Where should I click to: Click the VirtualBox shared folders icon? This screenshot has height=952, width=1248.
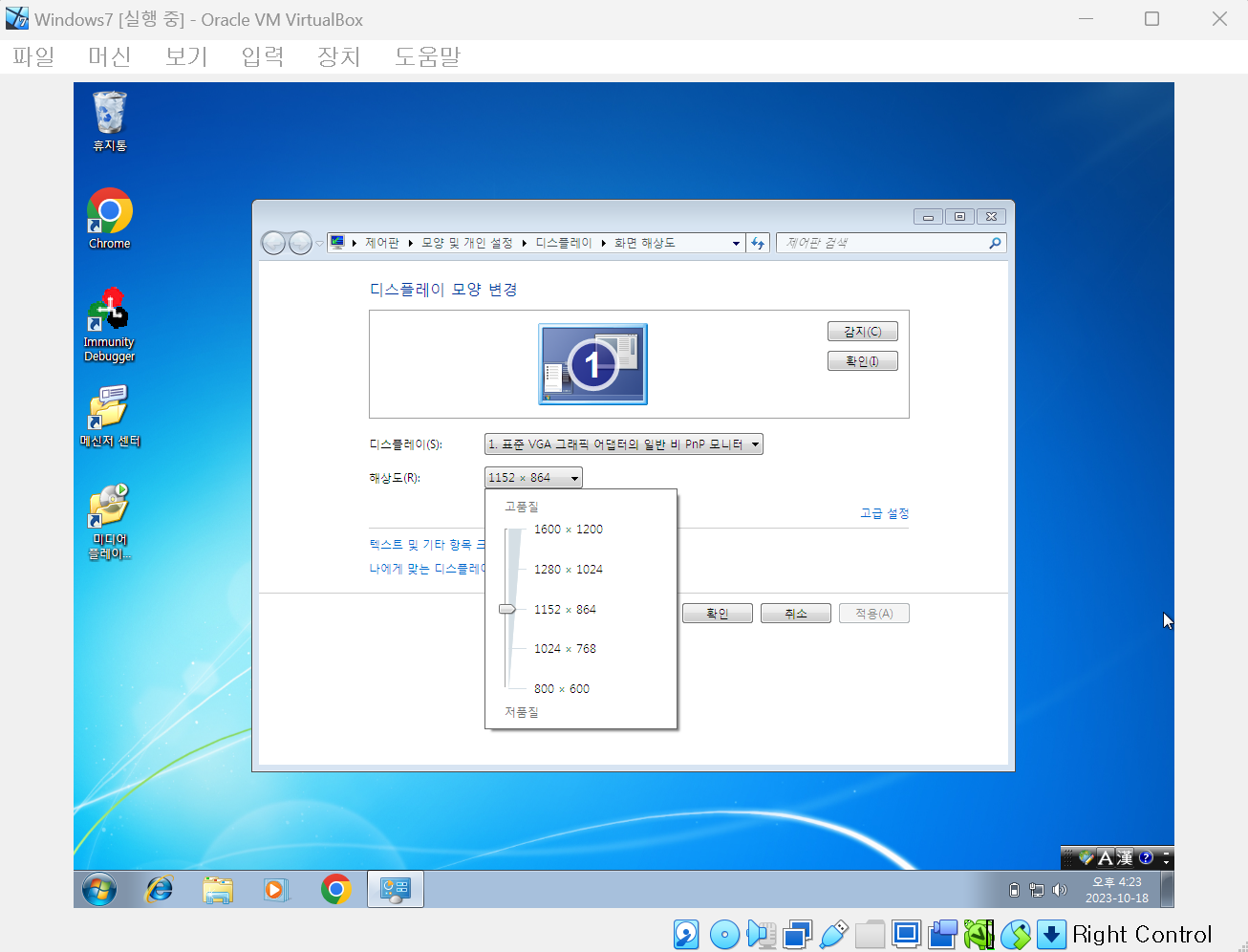(x=870, y=934)
